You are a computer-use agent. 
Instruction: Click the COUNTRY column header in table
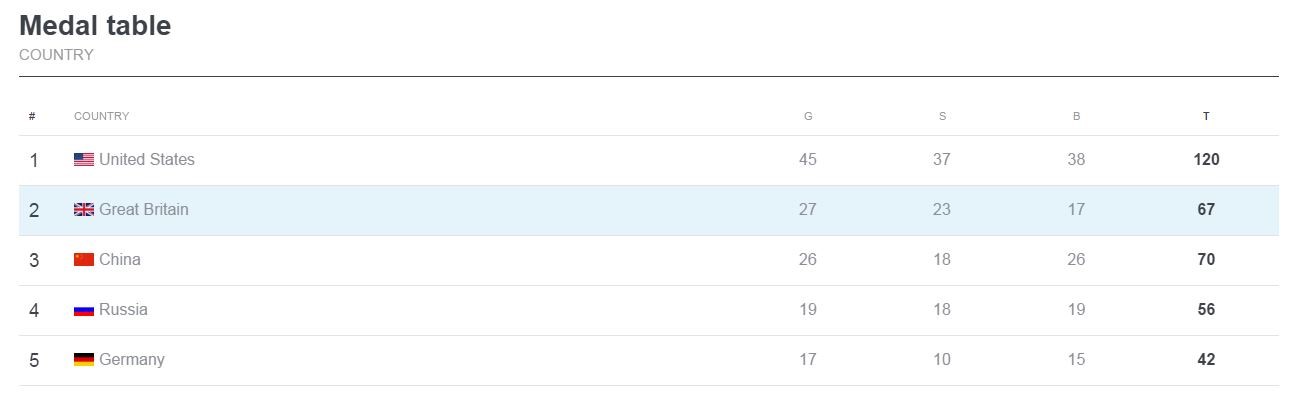101,116
